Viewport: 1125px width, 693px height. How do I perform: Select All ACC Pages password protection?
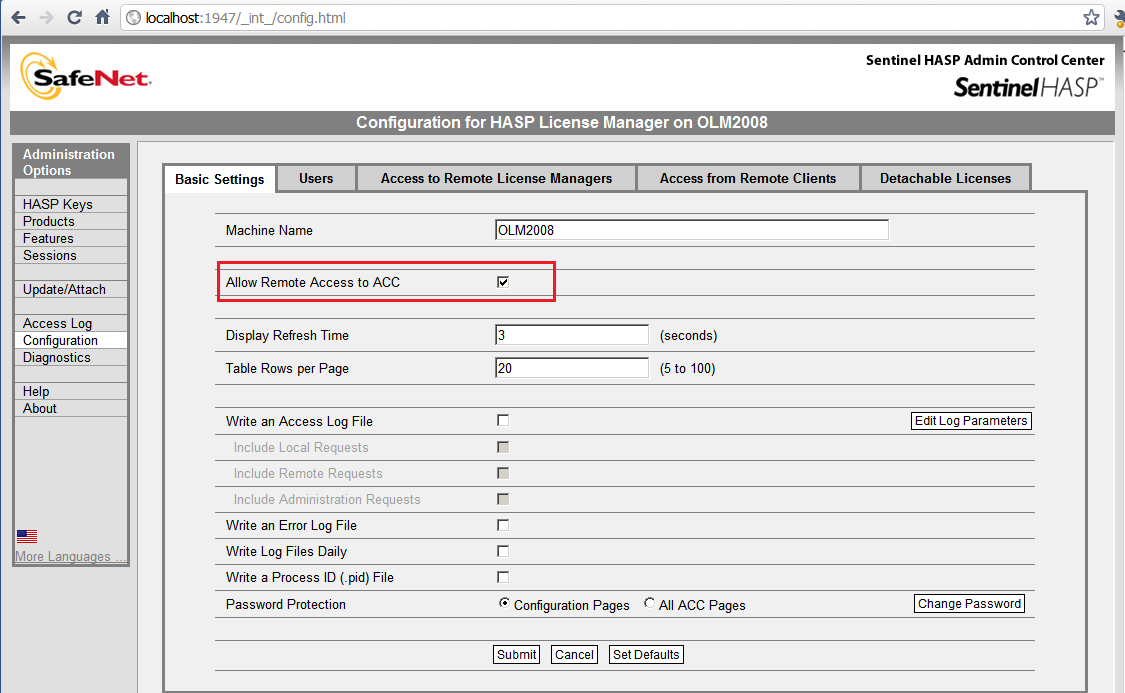coord(649,603)
